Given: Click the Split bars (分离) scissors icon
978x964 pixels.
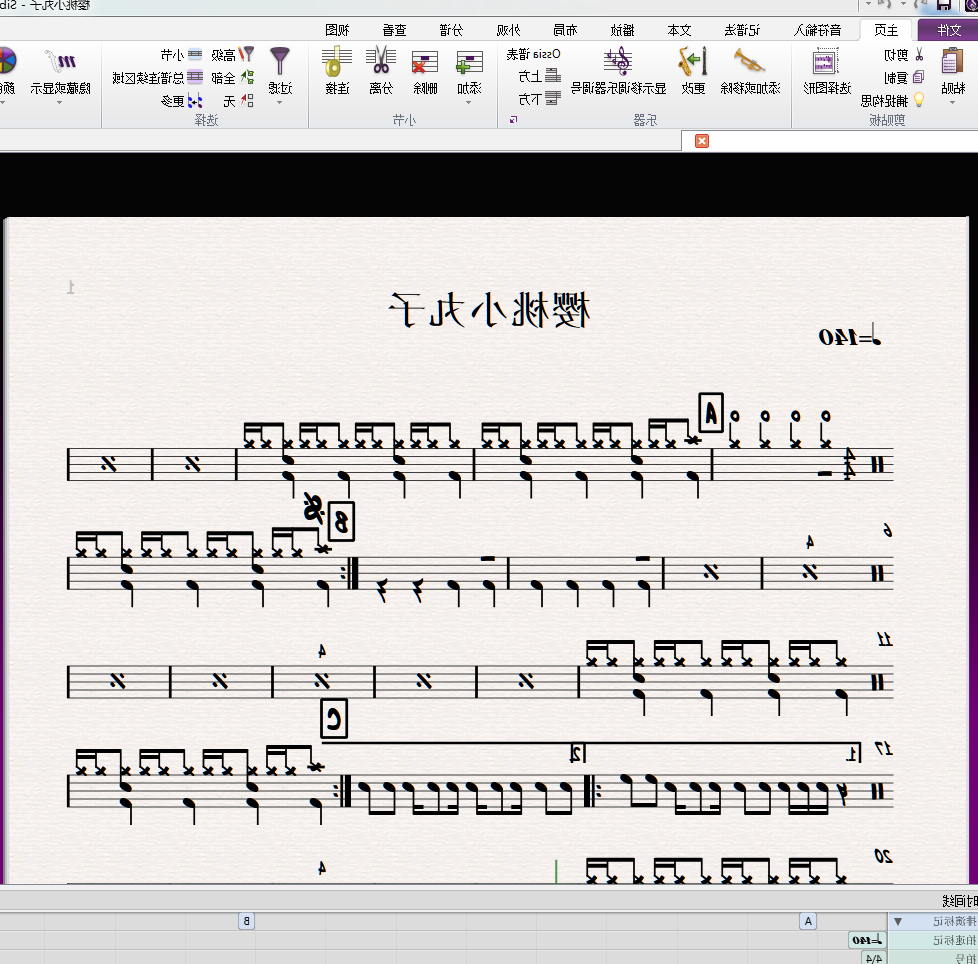Looking at the screenshot, I should (x=380, y=61).
